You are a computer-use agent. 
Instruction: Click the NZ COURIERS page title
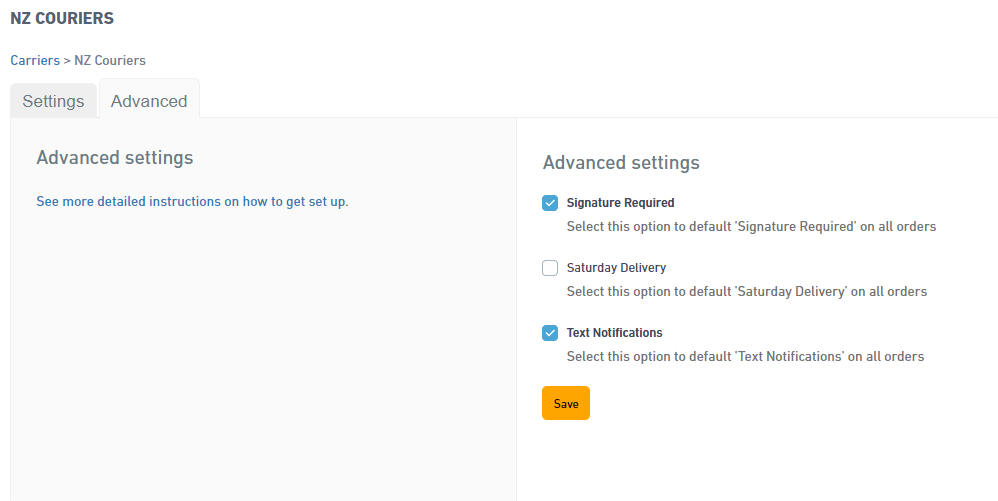click(62, 18)
